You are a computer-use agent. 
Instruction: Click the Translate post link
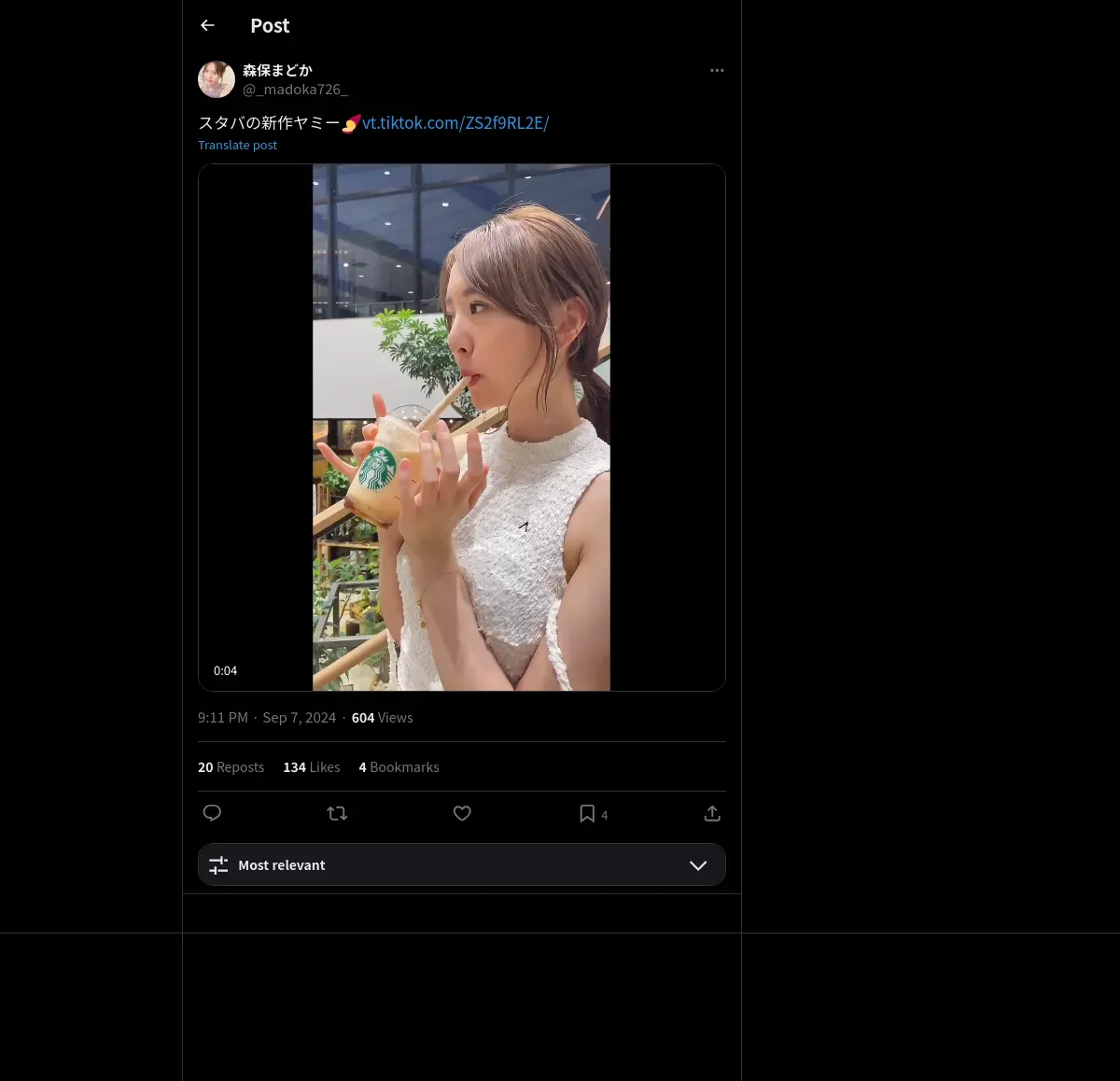237,145
